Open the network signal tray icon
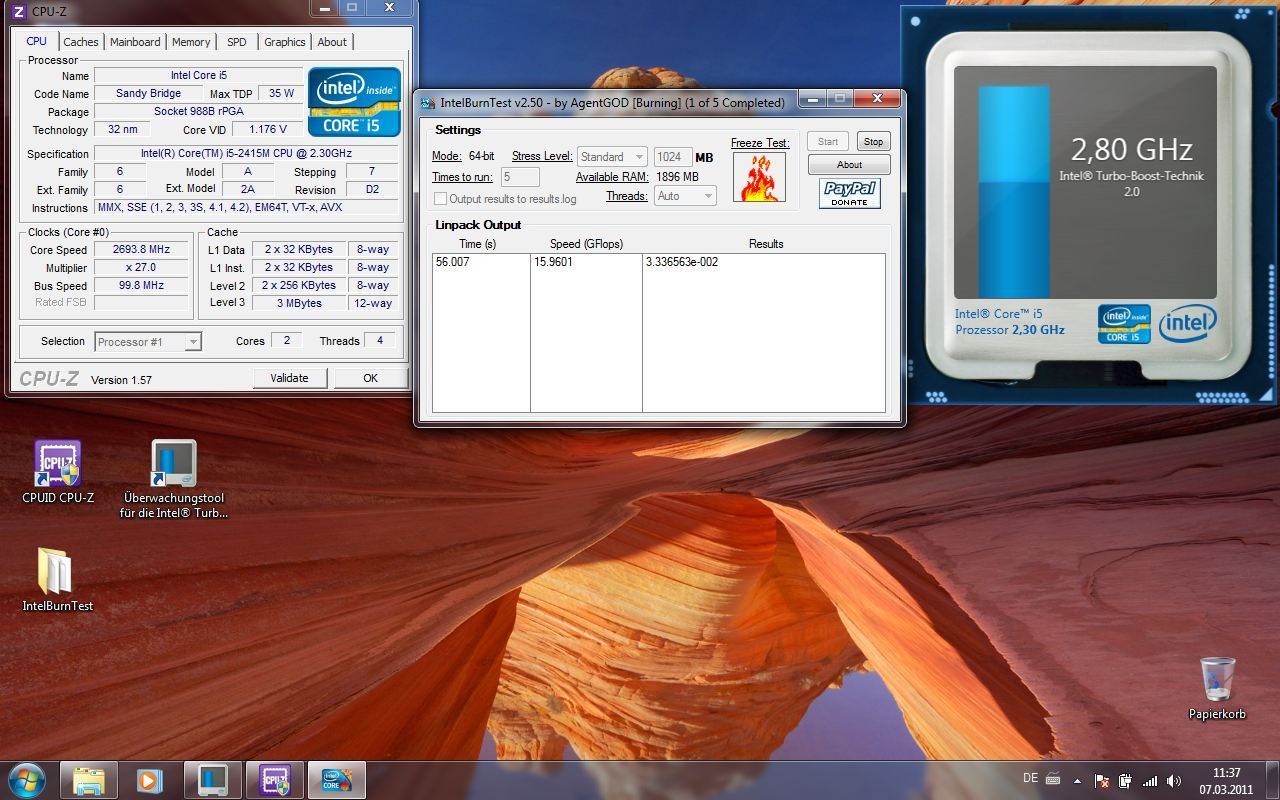 point(1149,781)
